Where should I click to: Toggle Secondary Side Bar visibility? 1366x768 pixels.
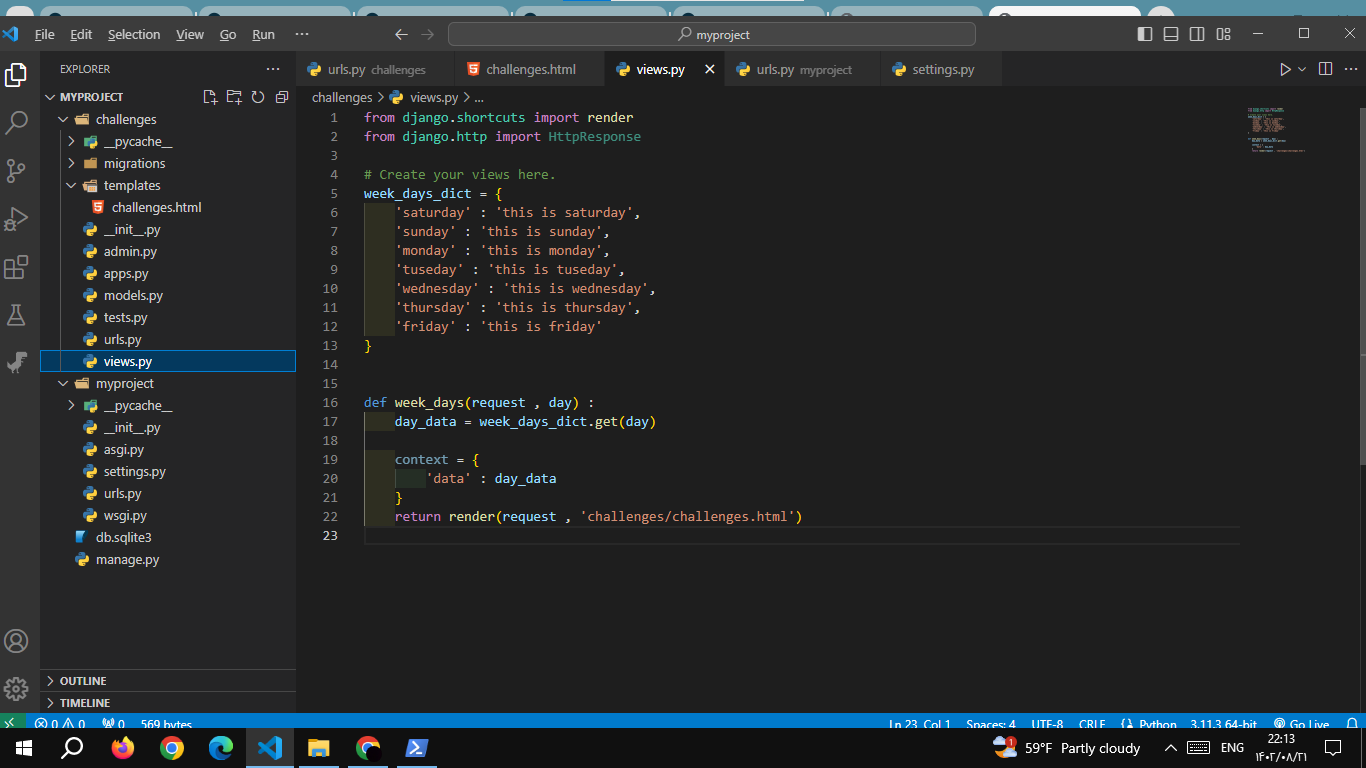coord(1197,34)
